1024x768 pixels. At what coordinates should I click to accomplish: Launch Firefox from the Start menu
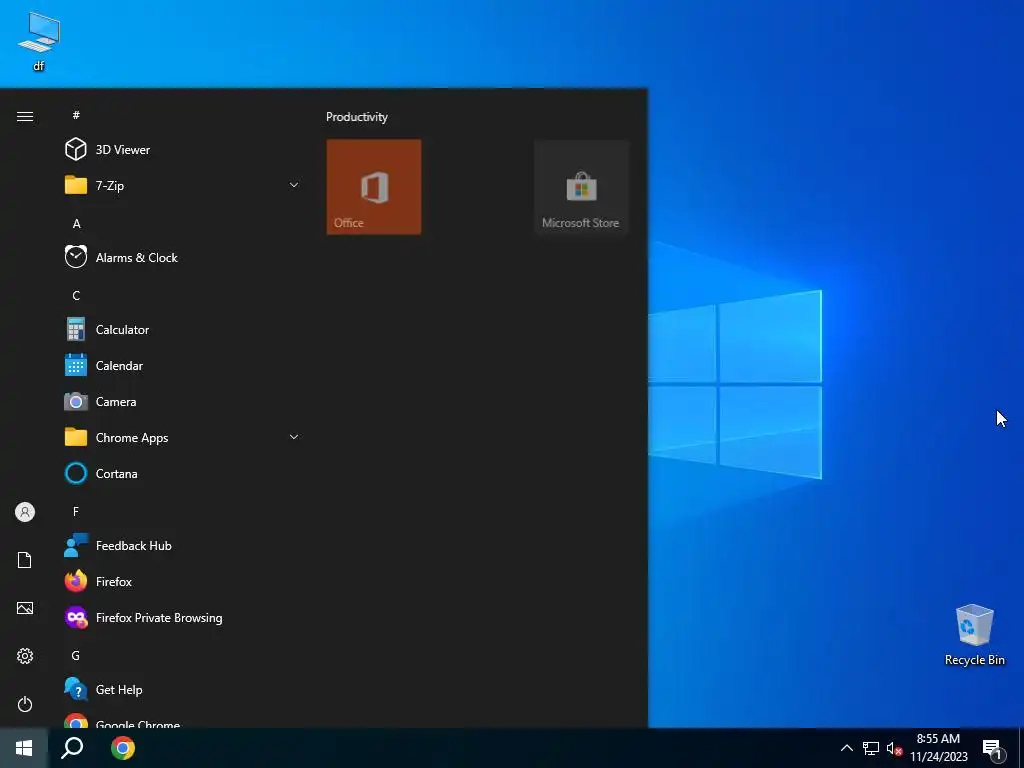tap(182, 581)
